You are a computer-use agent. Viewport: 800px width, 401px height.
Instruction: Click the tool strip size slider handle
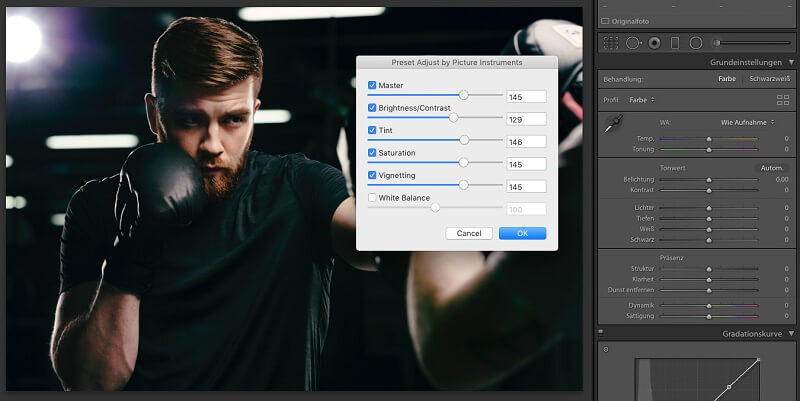click(717, 43)
